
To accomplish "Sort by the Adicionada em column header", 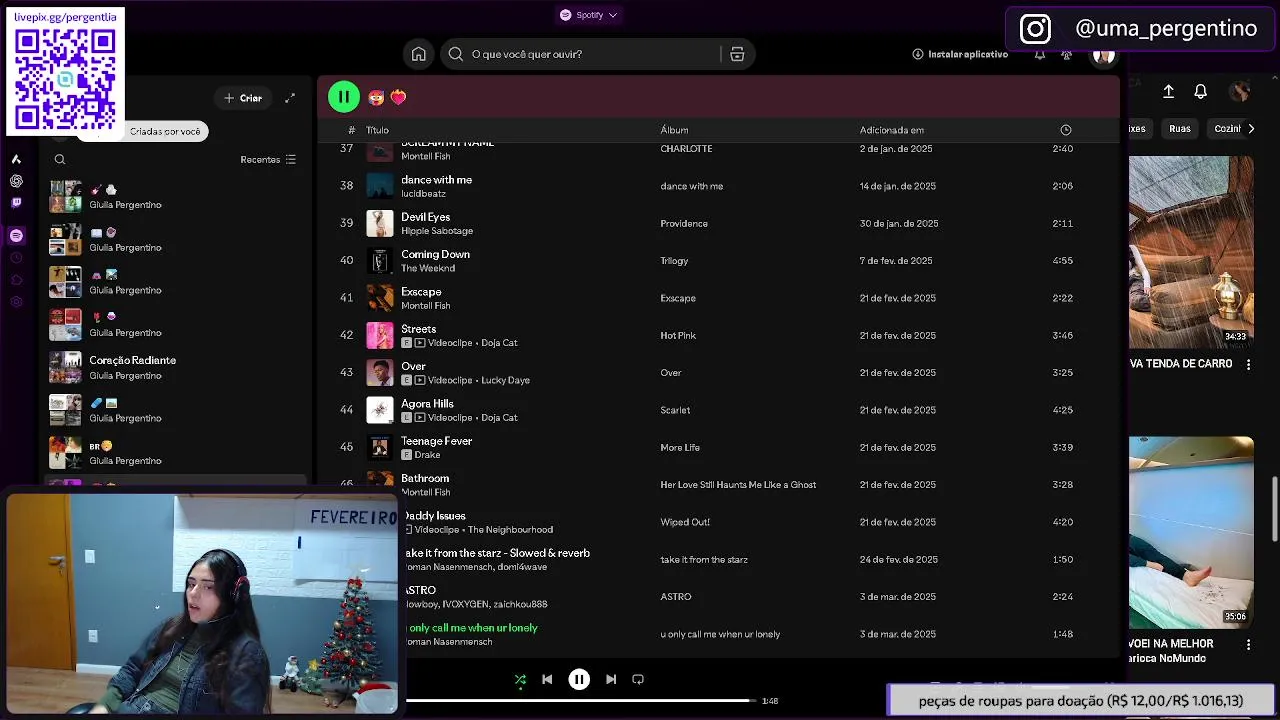I will click(892, 130).
